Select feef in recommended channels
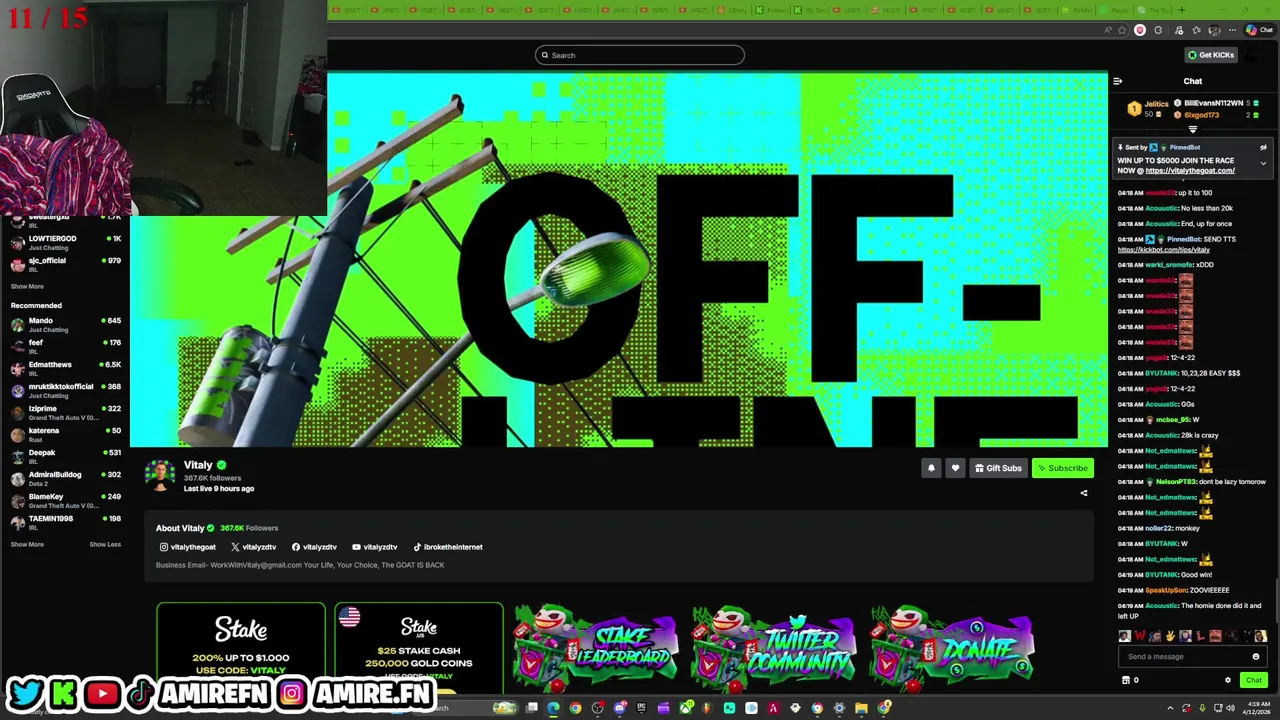This screenshot has height=720, width=1280. click(65, 347)
